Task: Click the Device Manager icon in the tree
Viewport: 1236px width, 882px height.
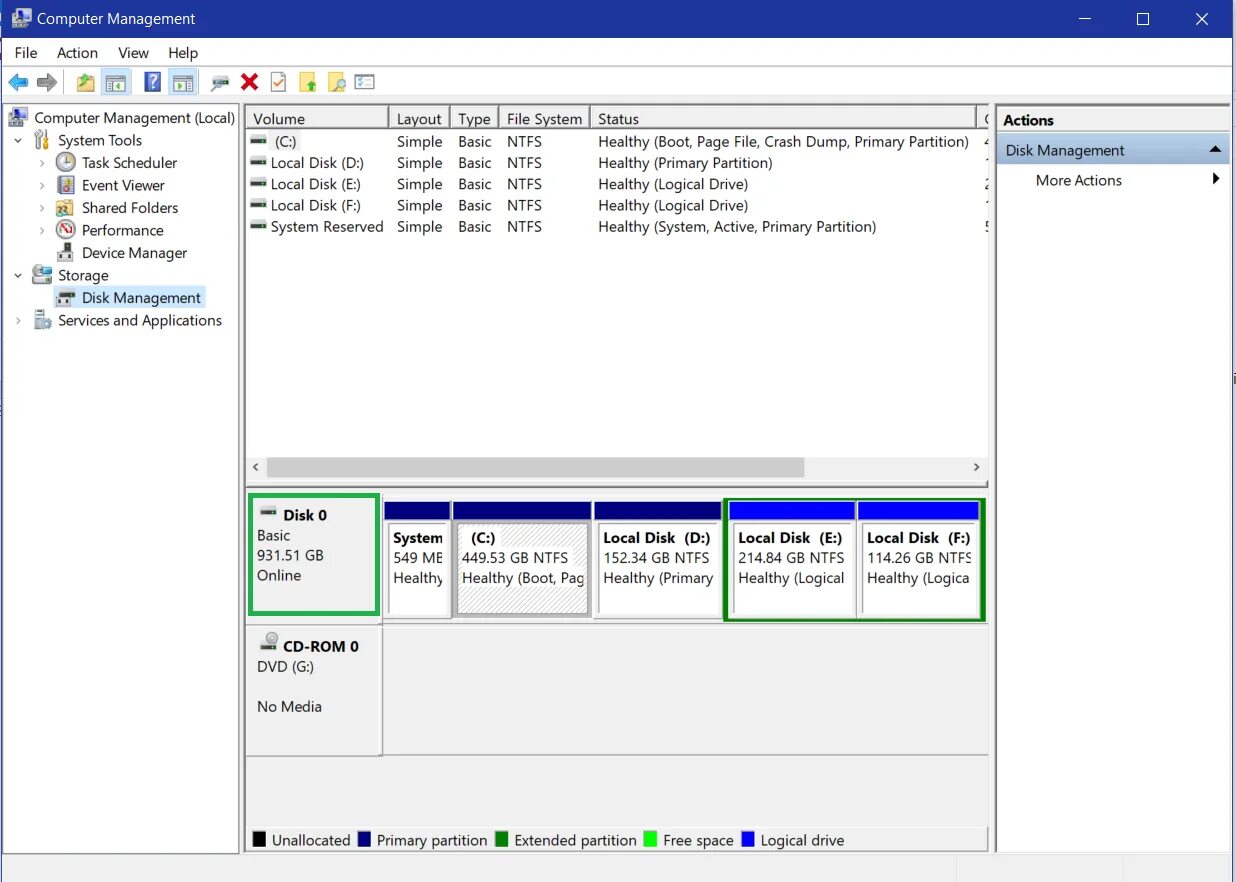Action: [66, 253]
